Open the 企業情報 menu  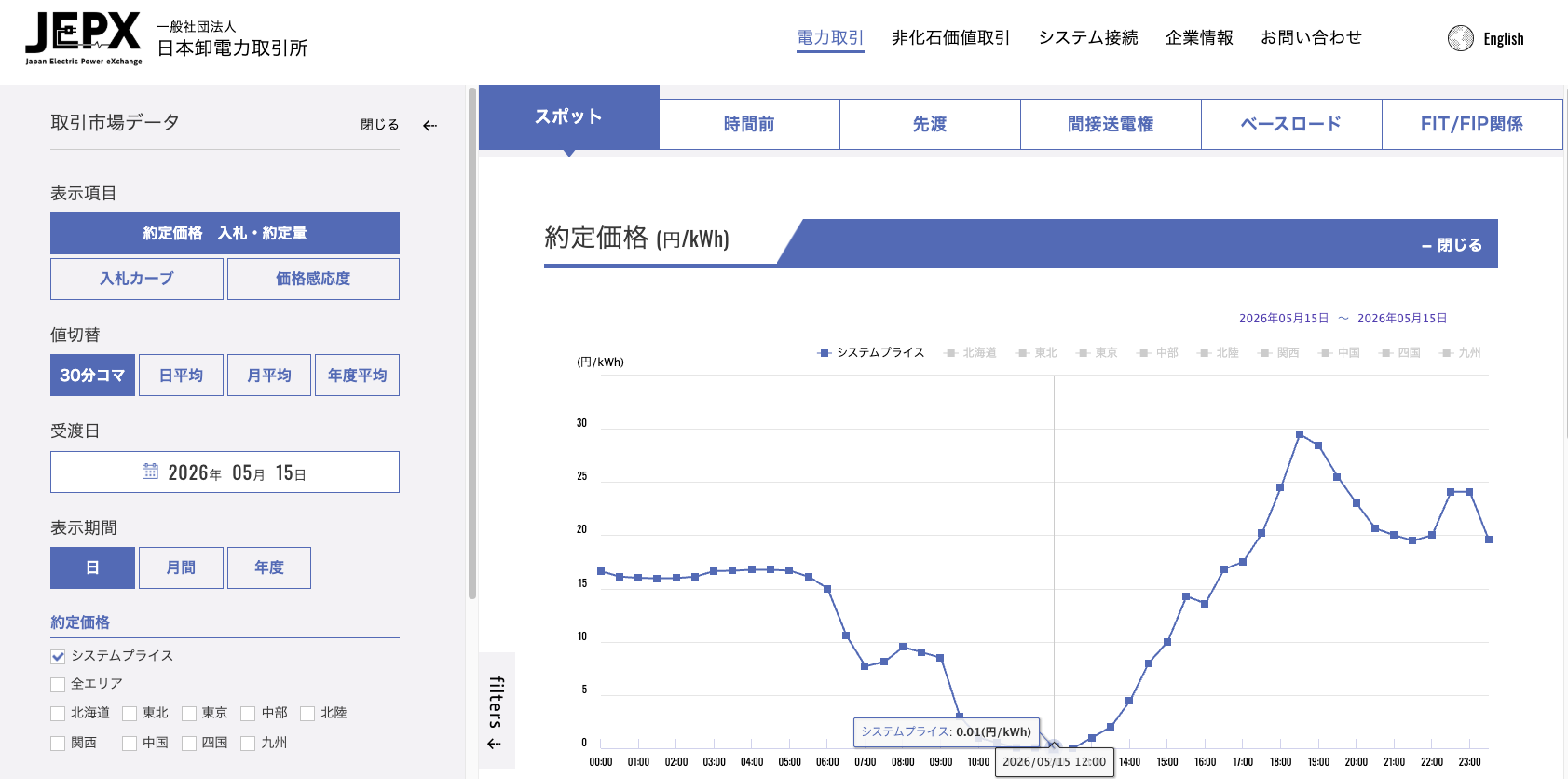click(x=1199, y=37)
